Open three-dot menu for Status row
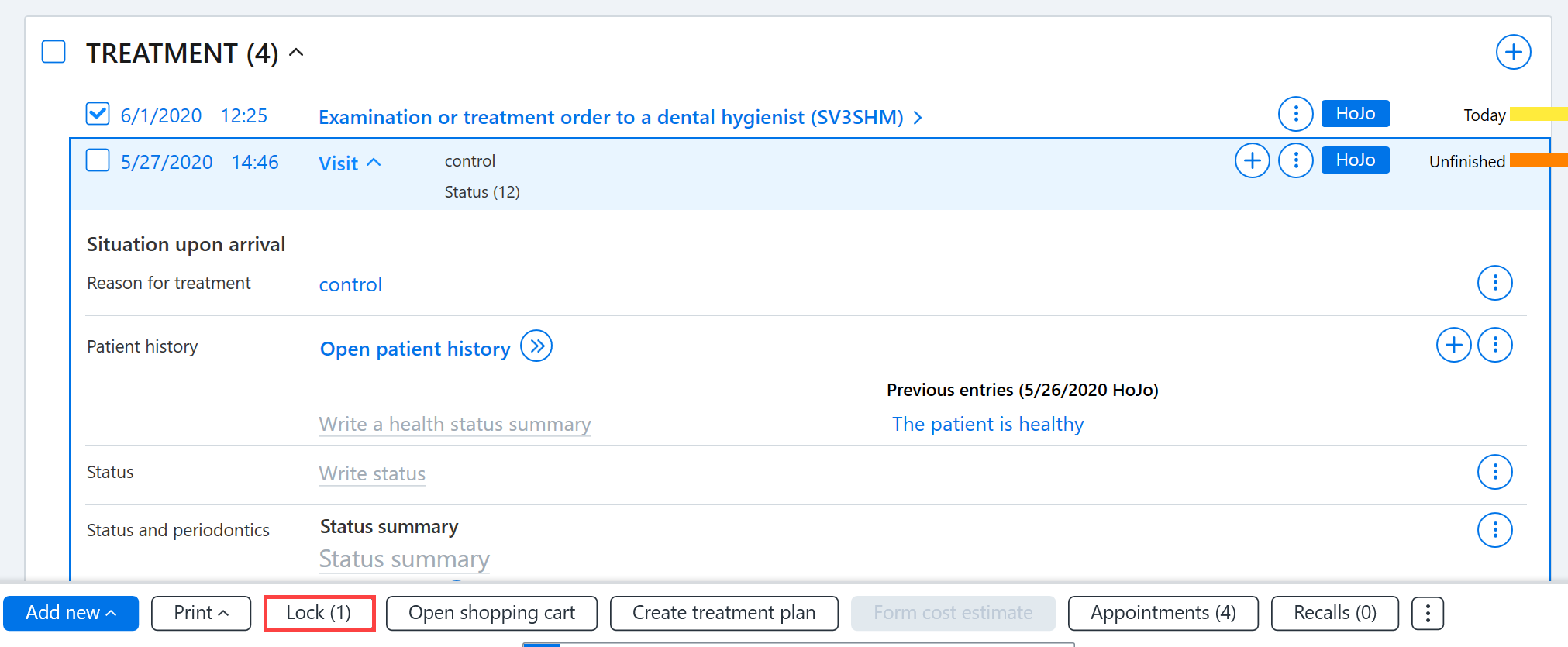 (x=1494, y=472)
